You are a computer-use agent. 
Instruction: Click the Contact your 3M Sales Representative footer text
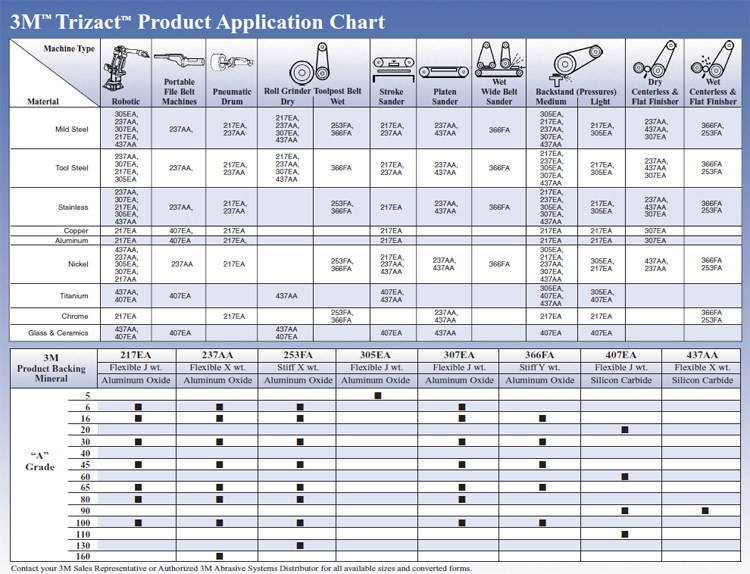coord(240,568)
